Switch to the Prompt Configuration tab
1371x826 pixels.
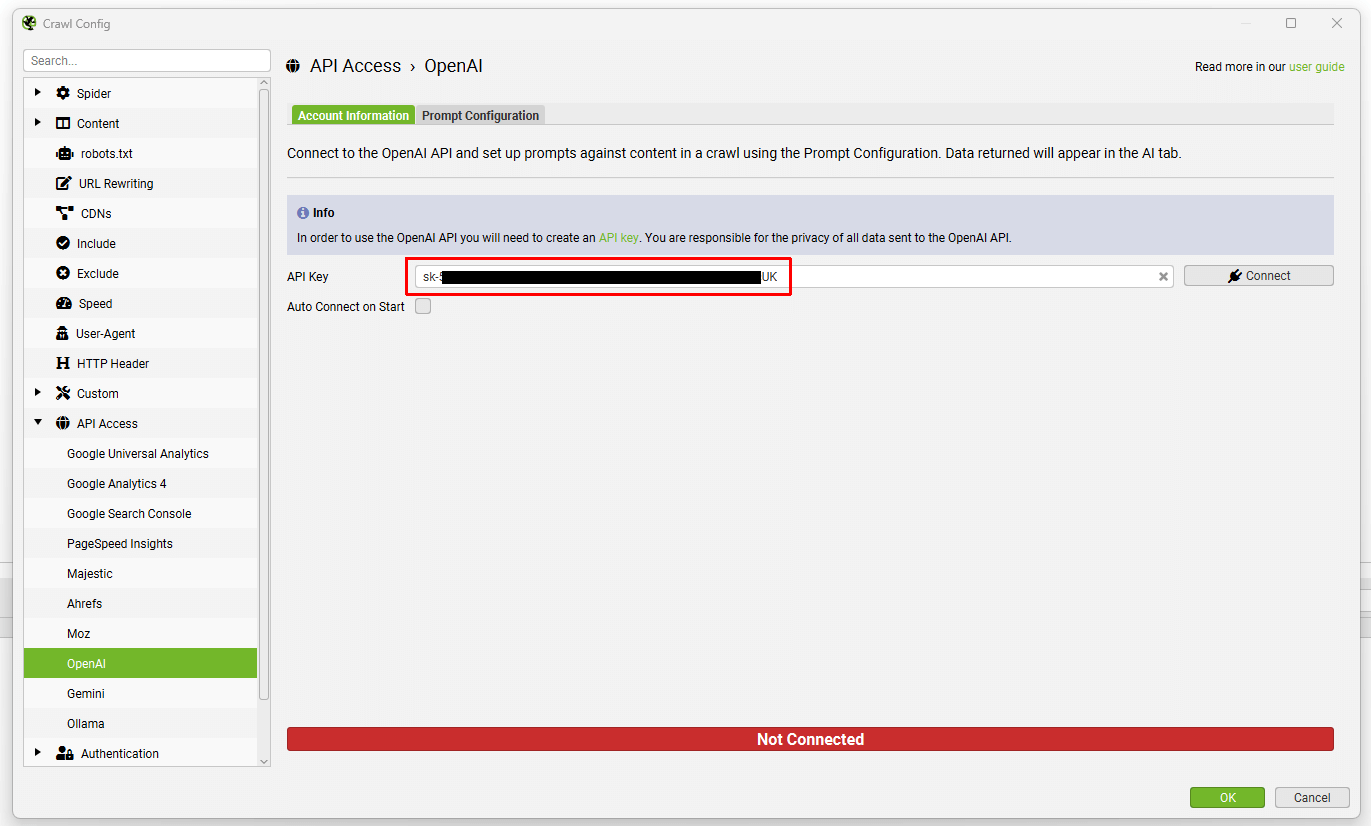[x=480, y=116]
